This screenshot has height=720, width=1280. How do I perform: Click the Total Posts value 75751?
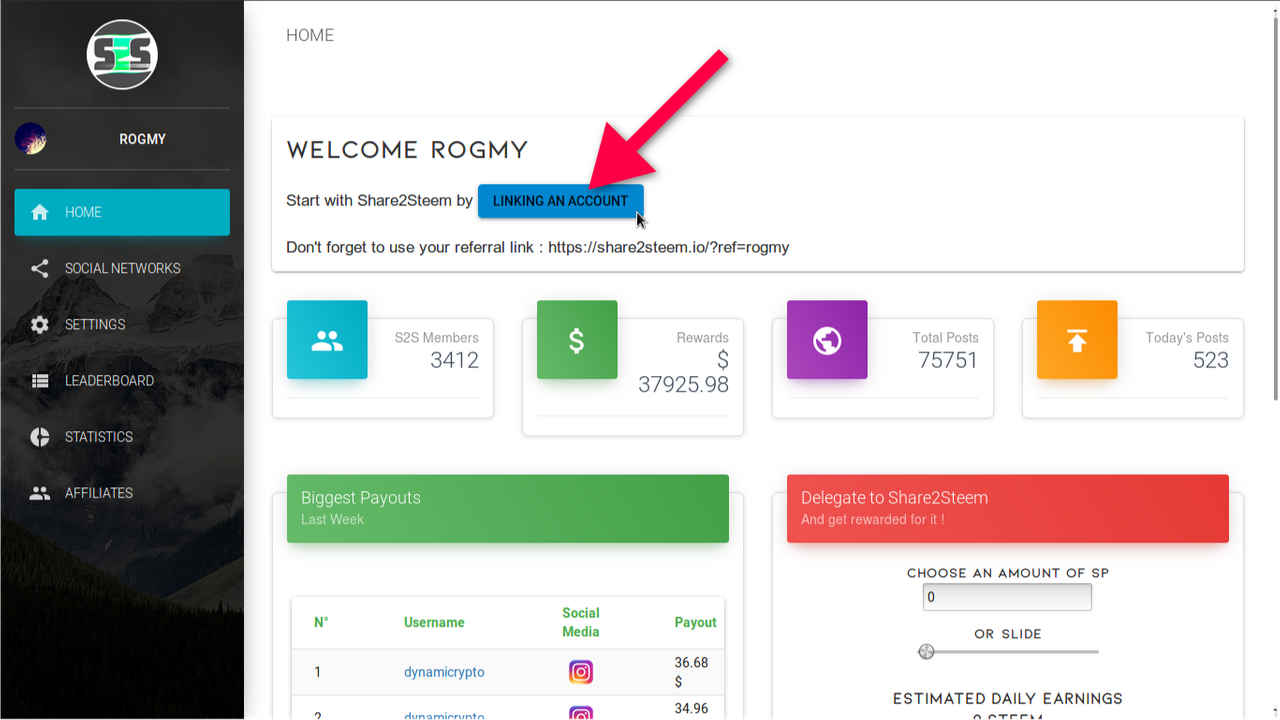click(948, 360)
